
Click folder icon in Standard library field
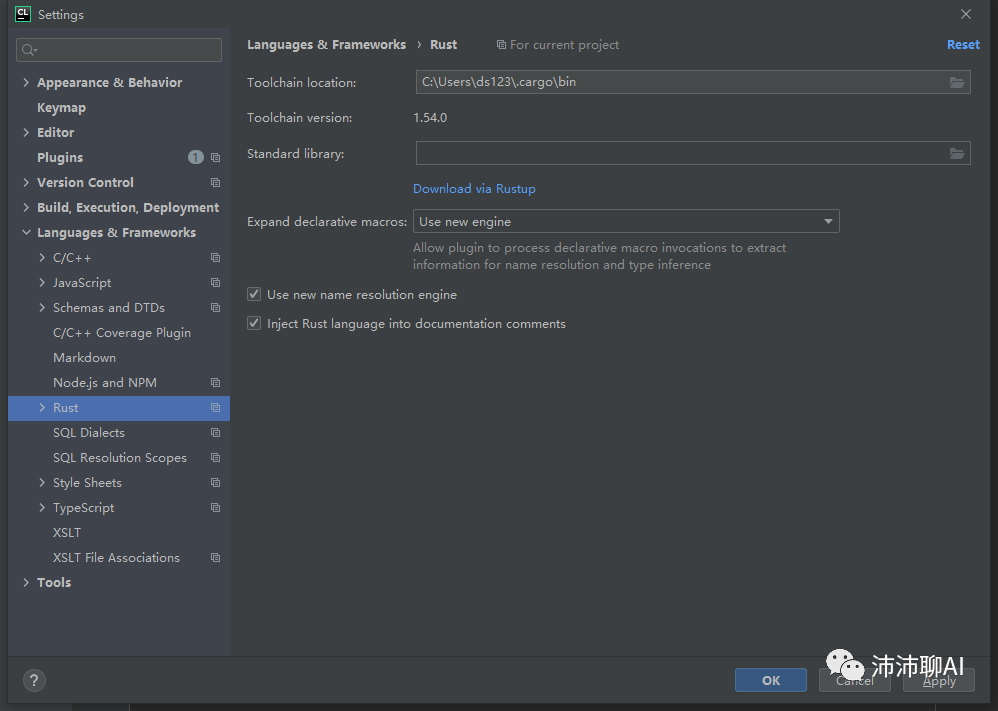point(957,153)
